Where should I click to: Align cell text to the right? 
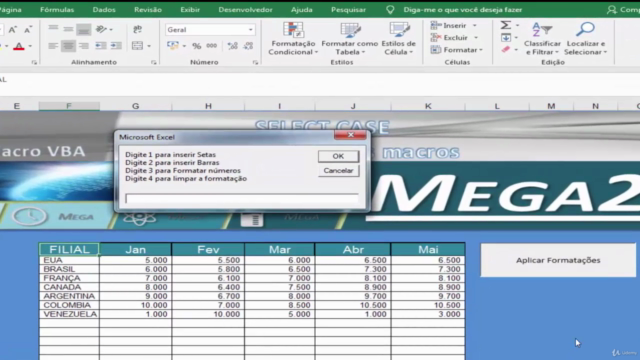[x=84, y=46]
